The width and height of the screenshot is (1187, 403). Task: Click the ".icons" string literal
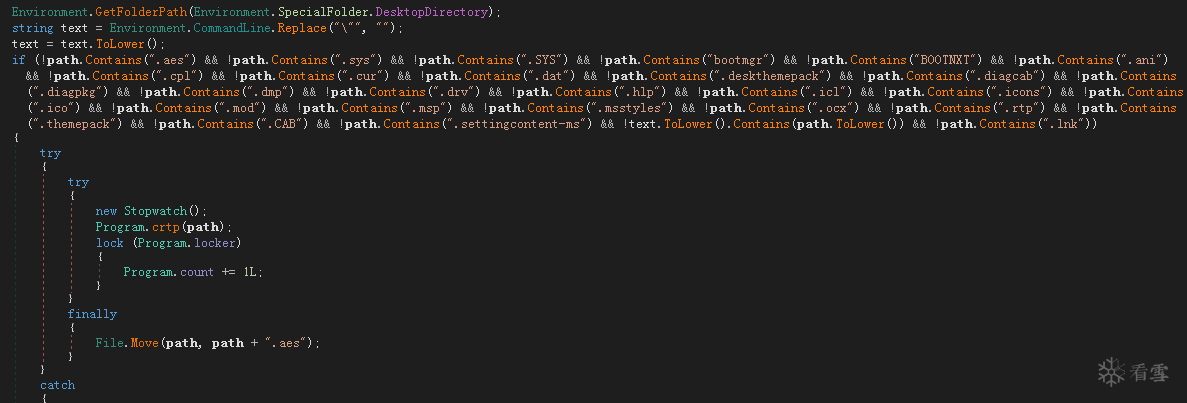click(1022, 92)
